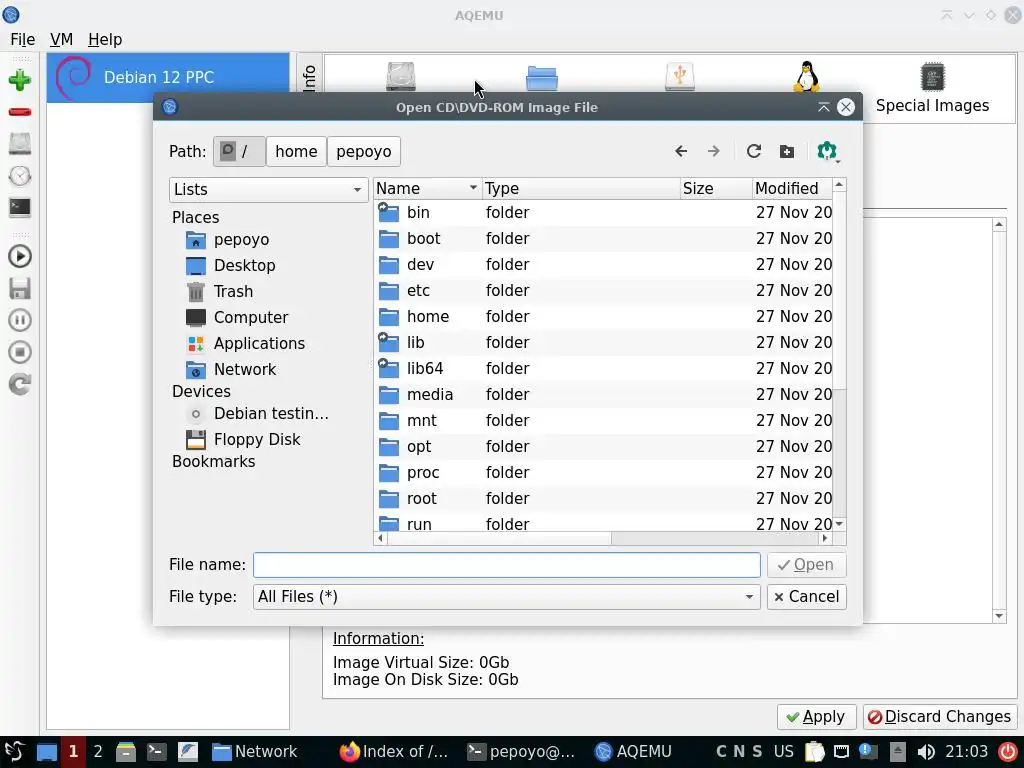This screenshot has width=1024, height=768.
Task: Click the root path button
Action: click(239, 152)
